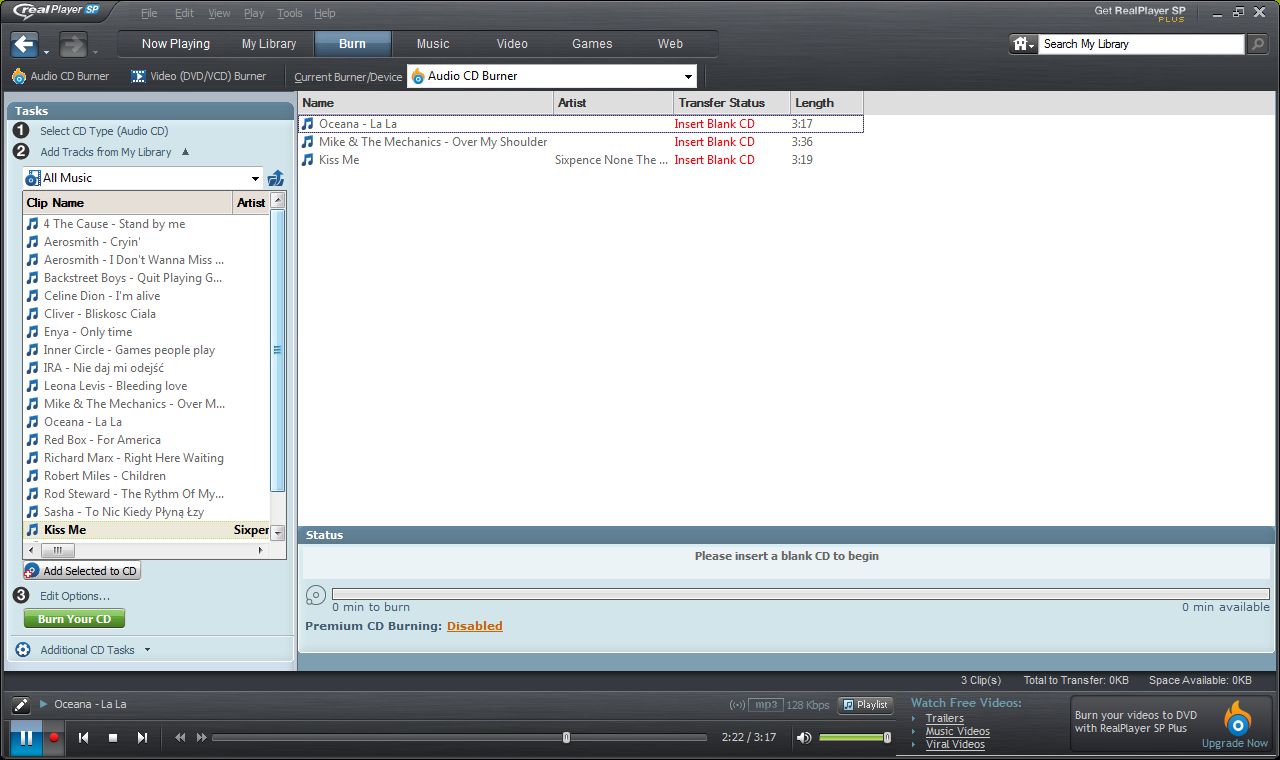The width and height of the screenshot is (1280, 760).
Task: Pause playback with the pause button
Action: 26,738
